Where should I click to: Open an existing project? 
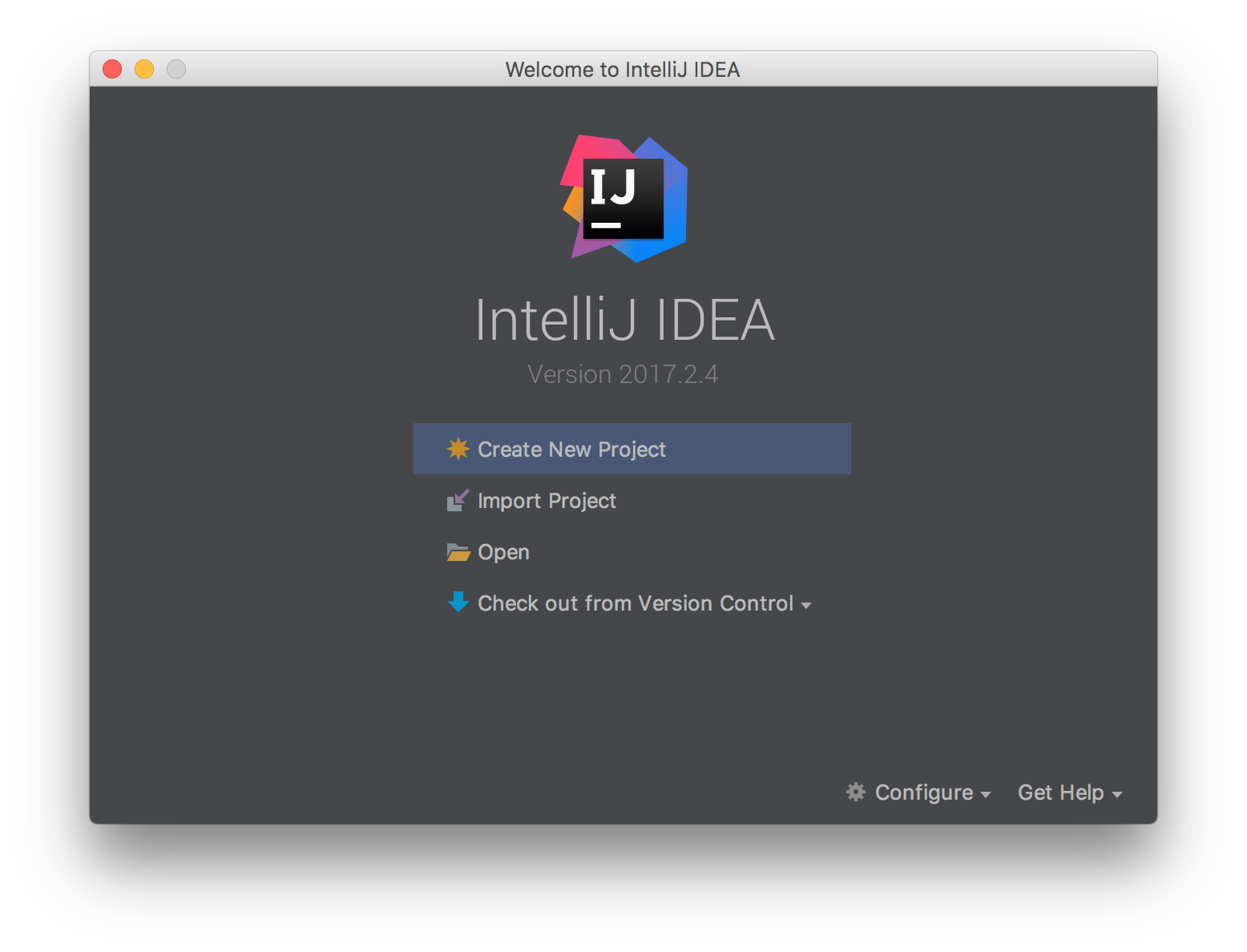click(x=502, y=552)
